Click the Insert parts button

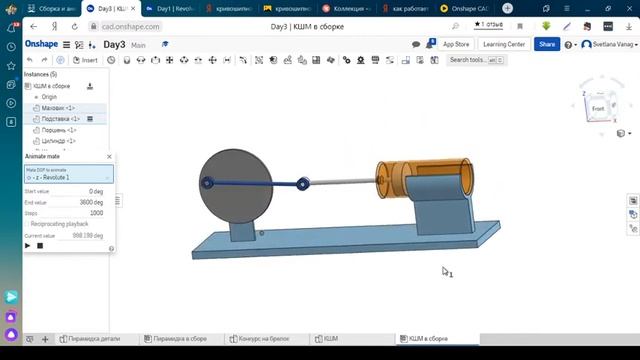pos(85,60)
